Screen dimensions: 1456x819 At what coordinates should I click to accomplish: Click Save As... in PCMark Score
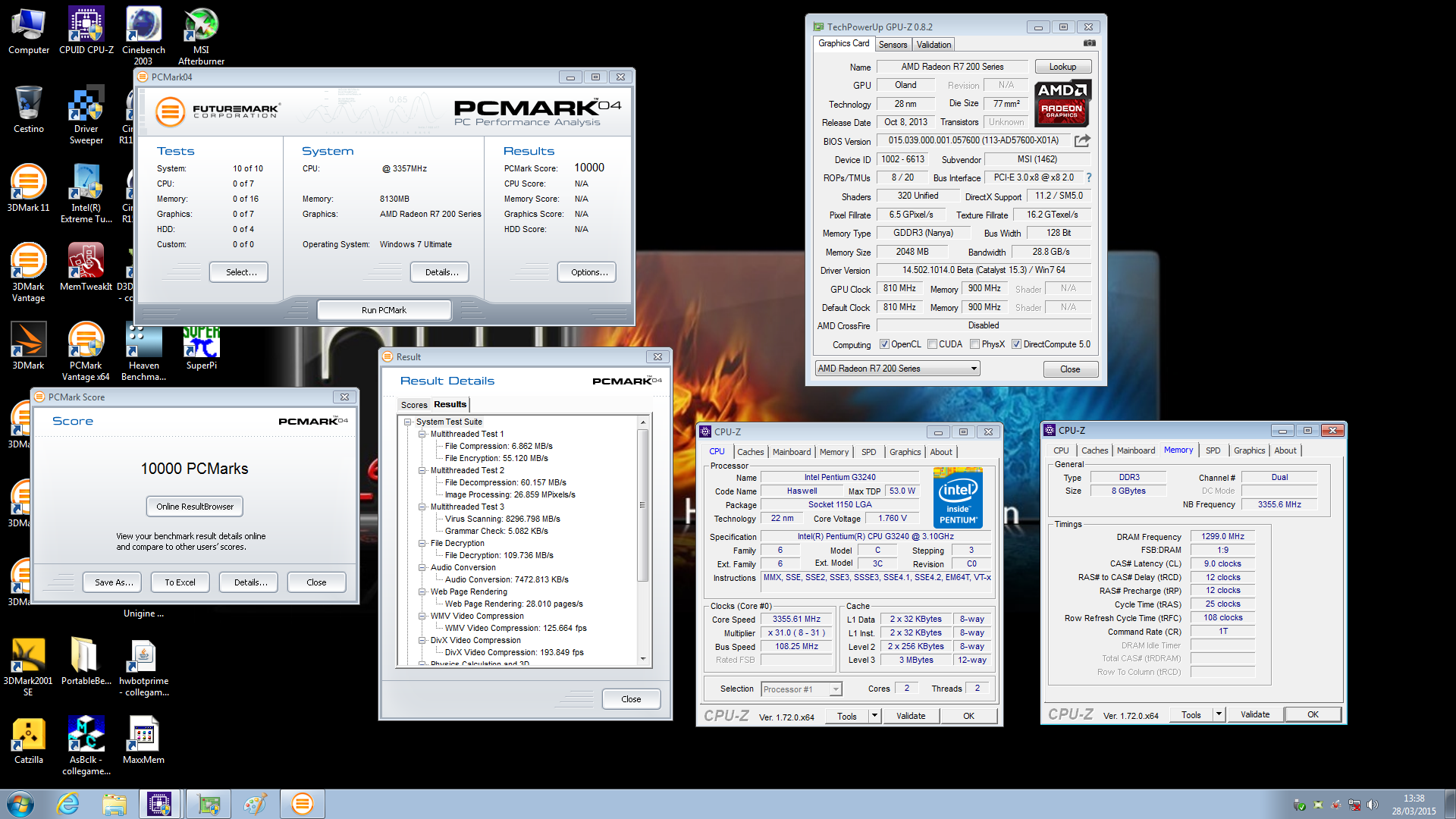(x=114, y=582)
